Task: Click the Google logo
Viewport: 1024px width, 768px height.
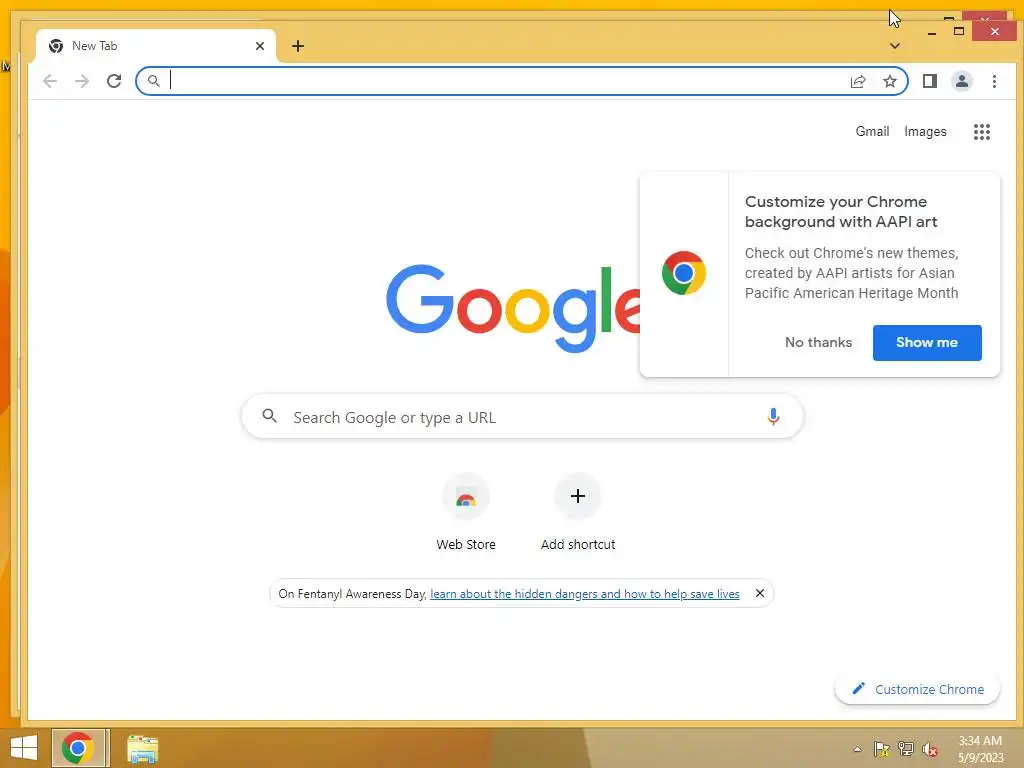Action: (513, 308)
